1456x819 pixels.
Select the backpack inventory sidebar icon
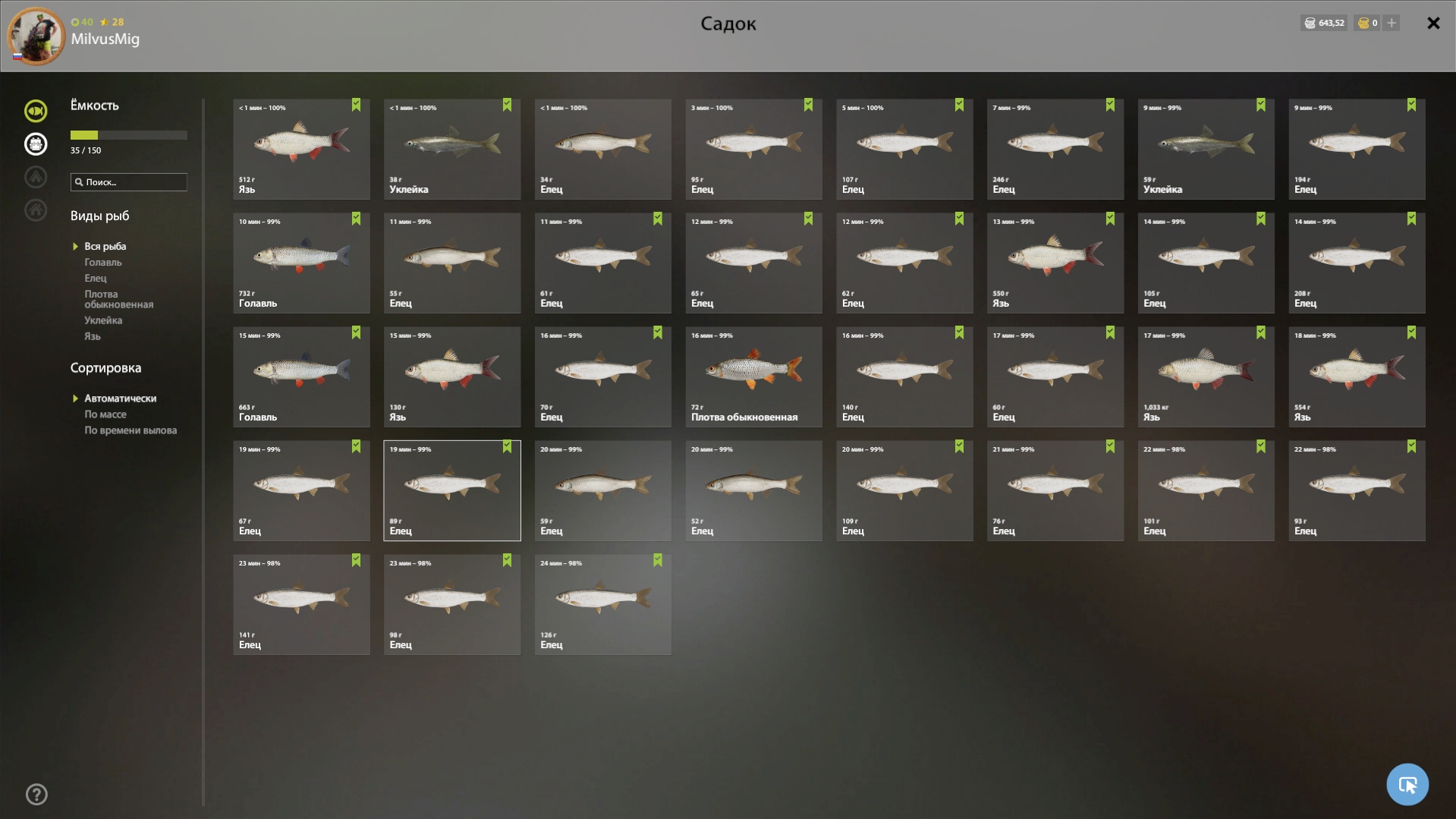(36, 144)
